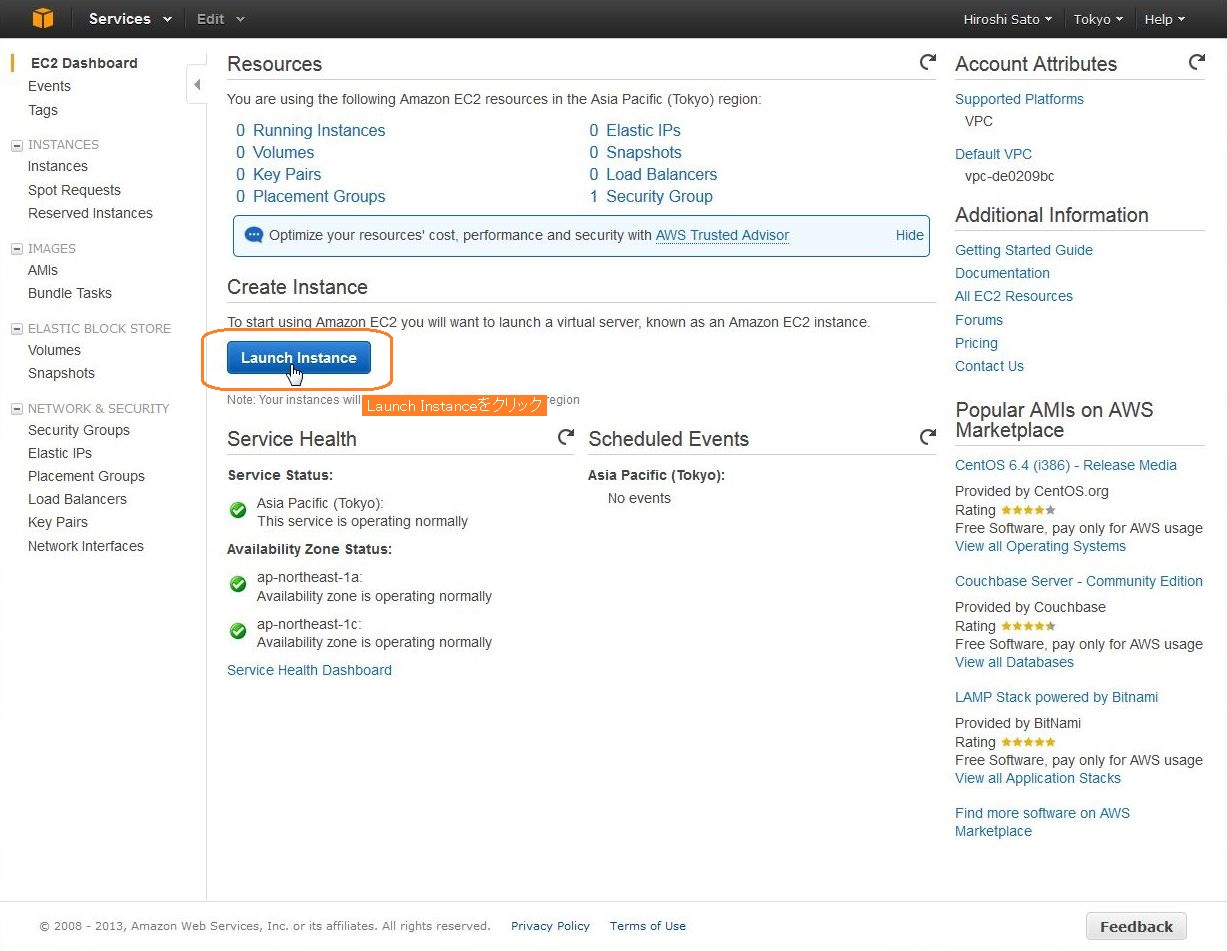Open Tags in the sidebar
Screen dimensions: 1227x951
43,110
